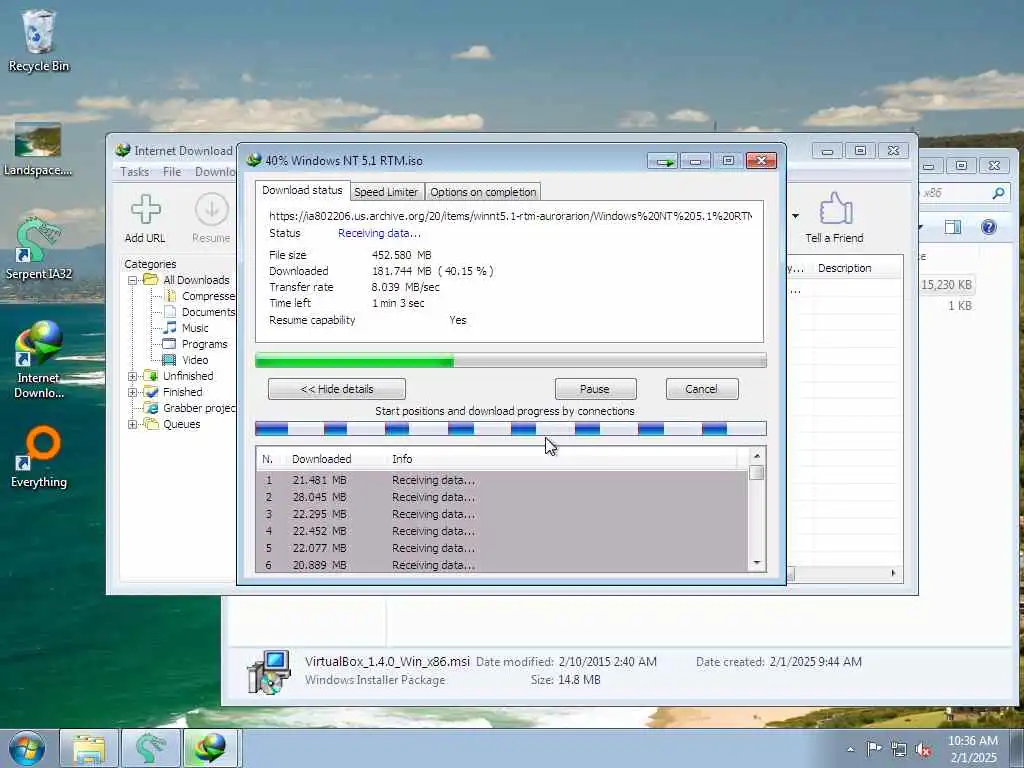The width and height of the screenshot is (1024, 768).
Task: Open the Downloads menu in IDM
Action: 215,172
